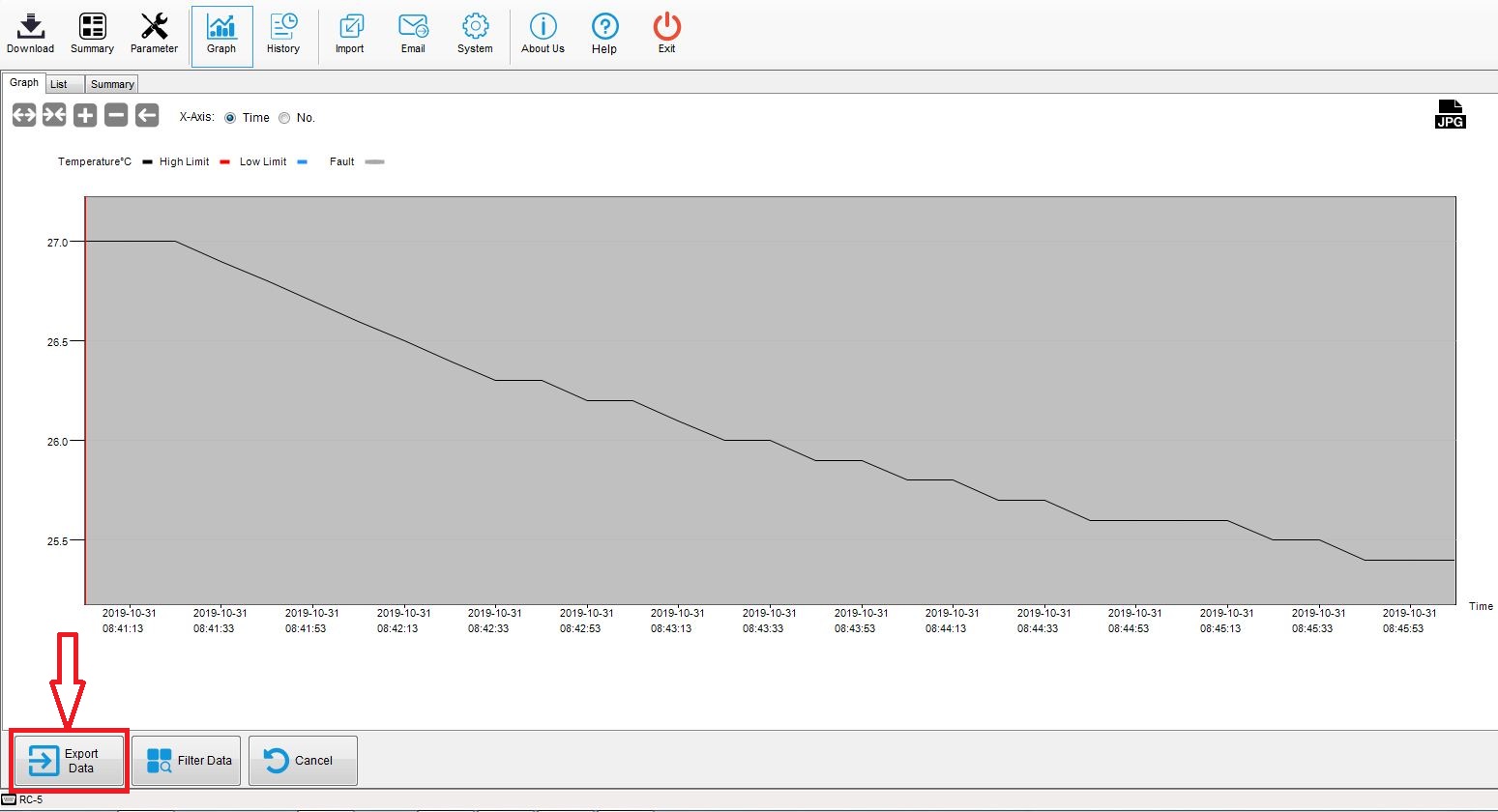
Task: Click the horizontal compress arrows icon
Action: pyautogui.click(x=54, y=116)
